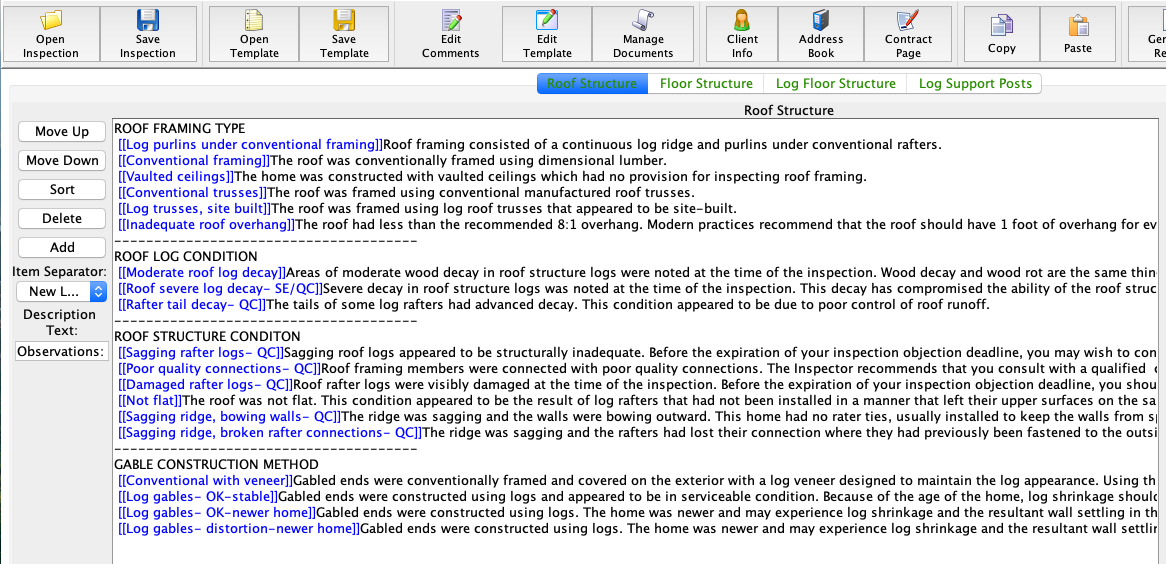Open the Log Floor Structure tab
The image size is (1166, 564).
[835, 83]
